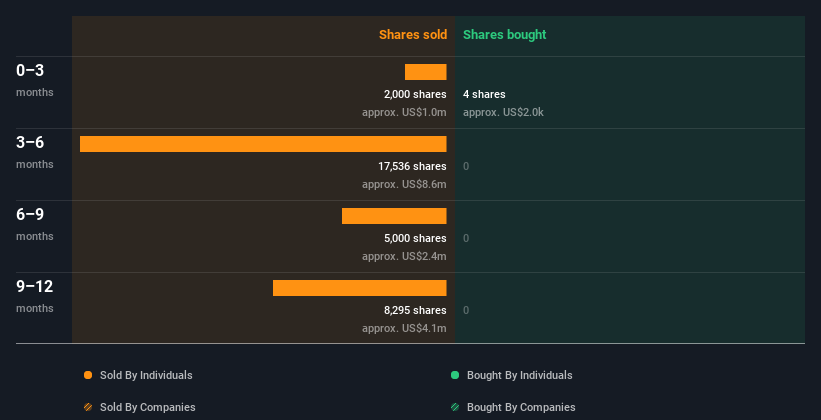This screenshot has width=821, height=420.
Task: Select the 3–6 months sold bar
Action: coord(263,144)
